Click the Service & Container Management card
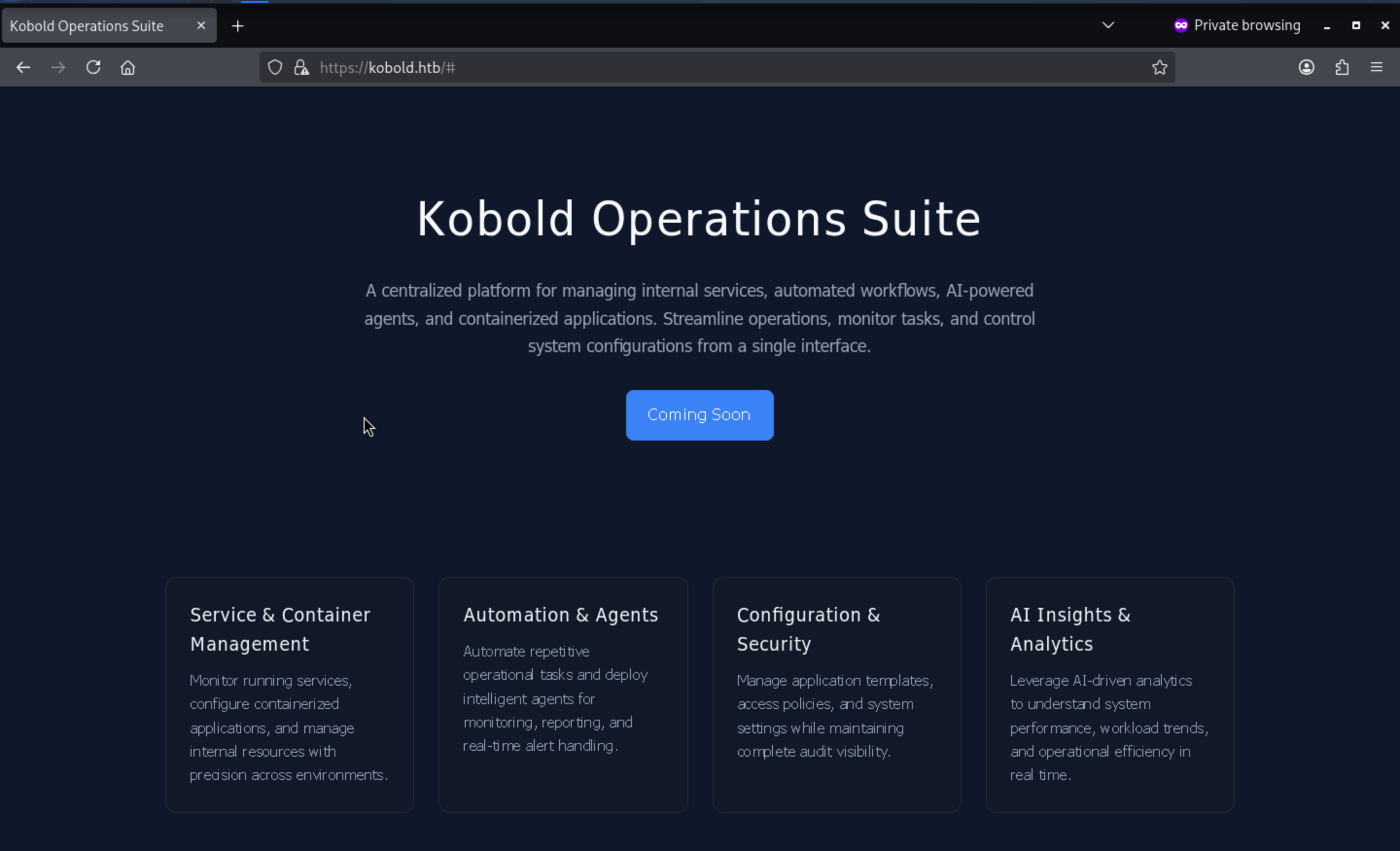The height and width of the screenshot is (851, 1400). [290, 694]
